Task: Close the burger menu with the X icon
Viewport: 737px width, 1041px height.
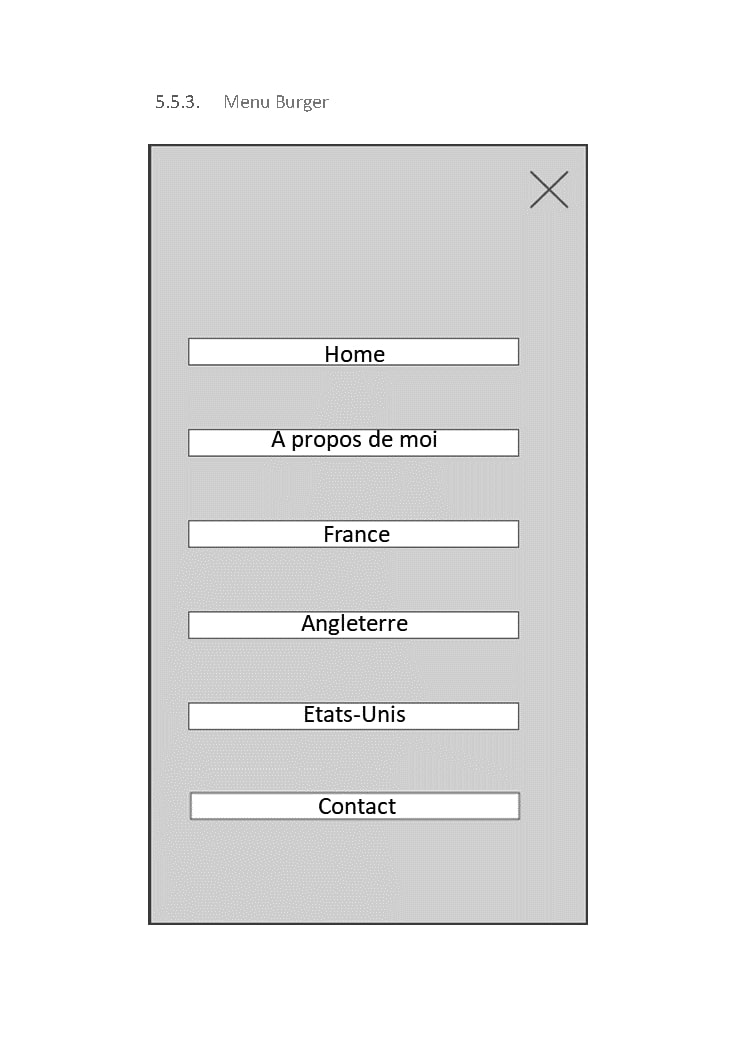Action: [x=549, y=190]
